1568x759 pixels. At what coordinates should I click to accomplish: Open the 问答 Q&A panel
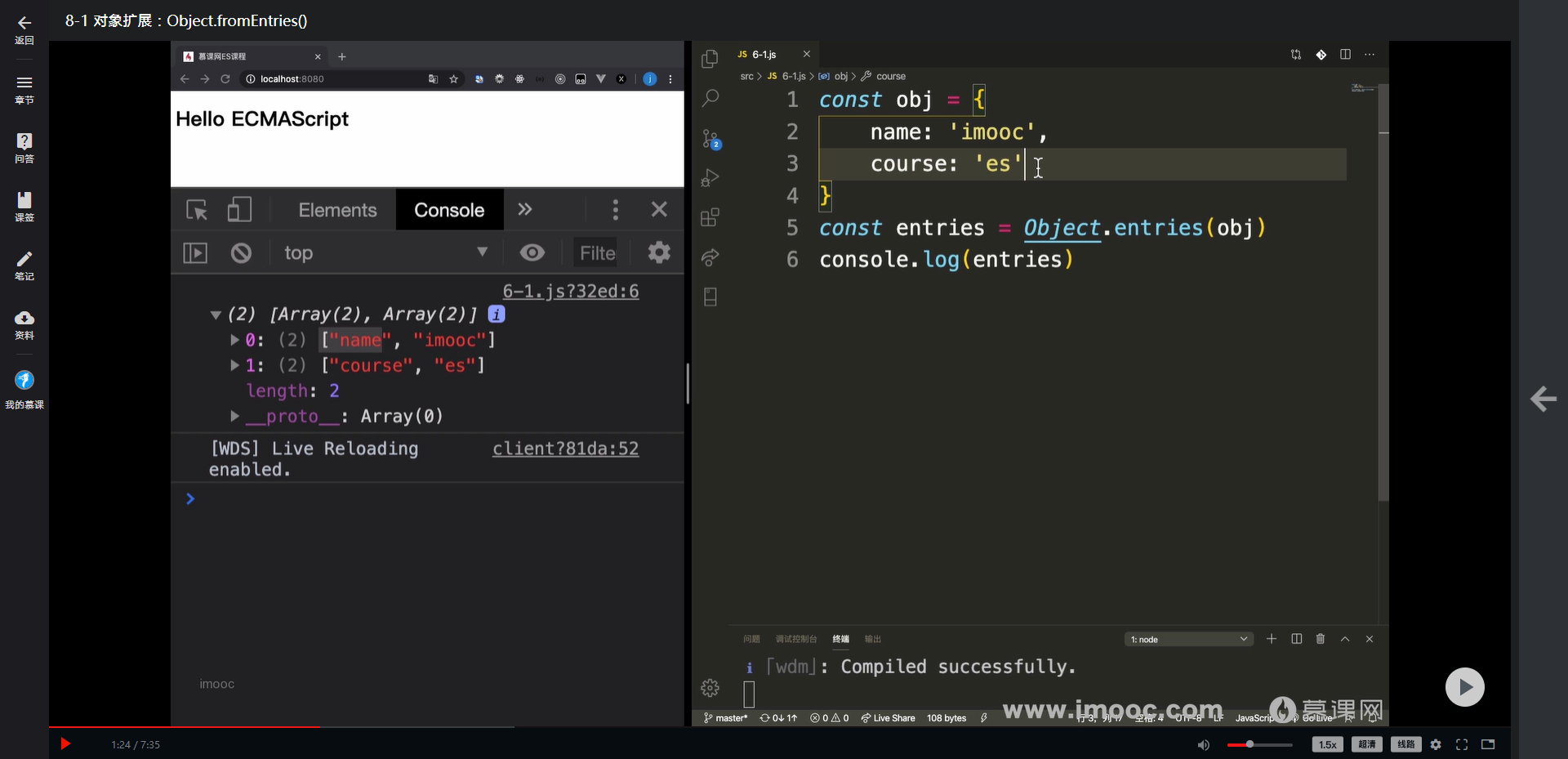(x=24, y=148)
